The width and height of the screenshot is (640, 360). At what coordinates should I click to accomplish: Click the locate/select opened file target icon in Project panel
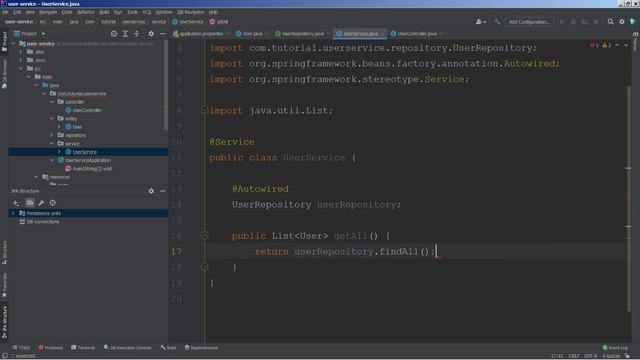114,34
